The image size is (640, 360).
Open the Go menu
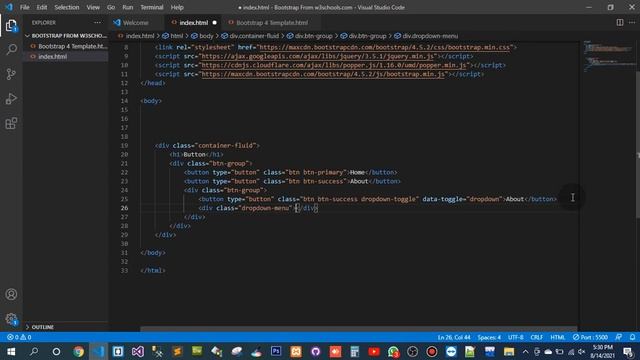(x=111, y=7)
